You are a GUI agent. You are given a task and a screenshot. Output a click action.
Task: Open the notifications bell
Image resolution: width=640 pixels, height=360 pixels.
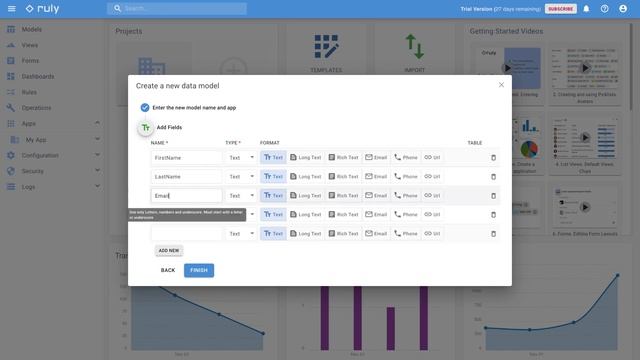[586, 9]
